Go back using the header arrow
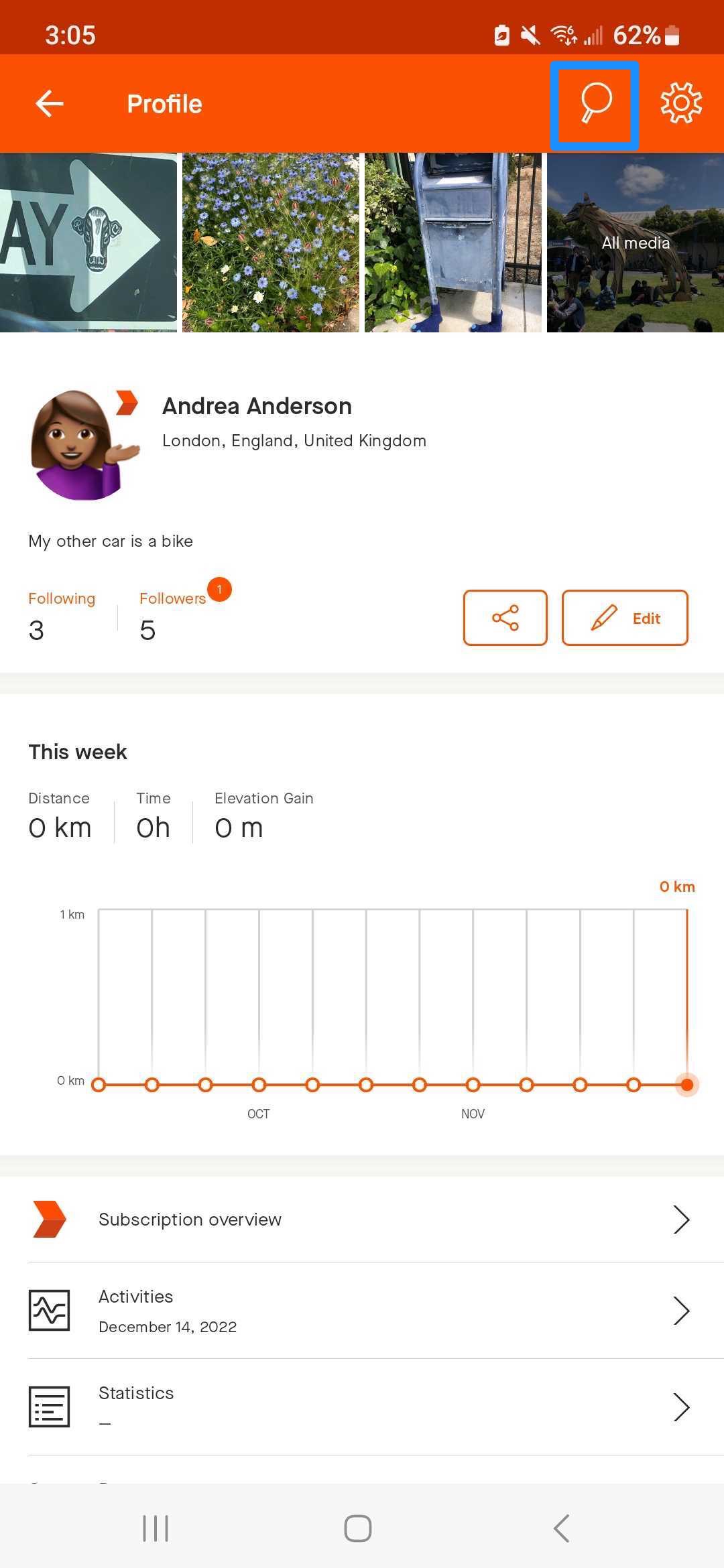This screenshot has height=1568, width=724. (x=50, y=104)
